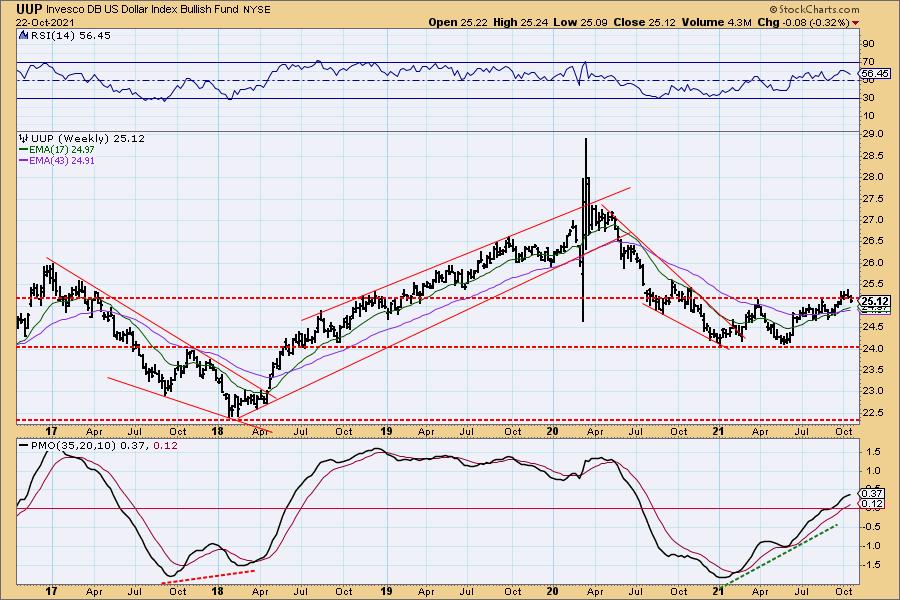This screenshot has height=600, width=900.
Task: Click year 20 on price panel date axis
Action: (x=553, y=432)
